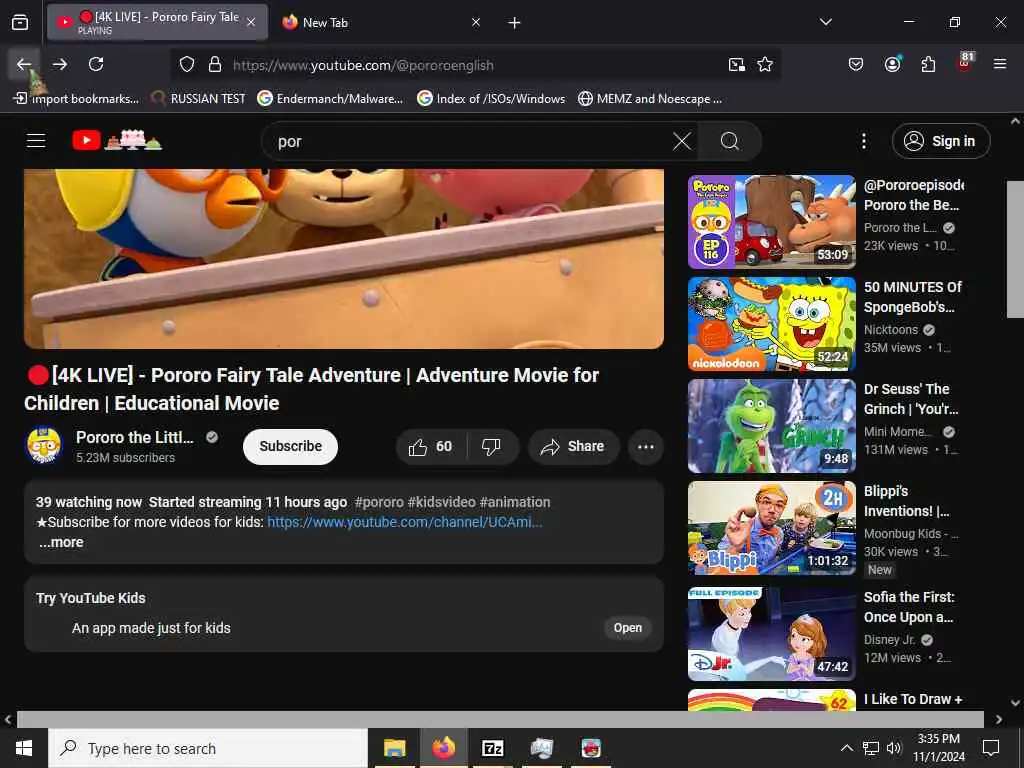Open RUSSIAN TEST bookmark
This screenshot has height=768, width=1024.
tap(198, 99)
